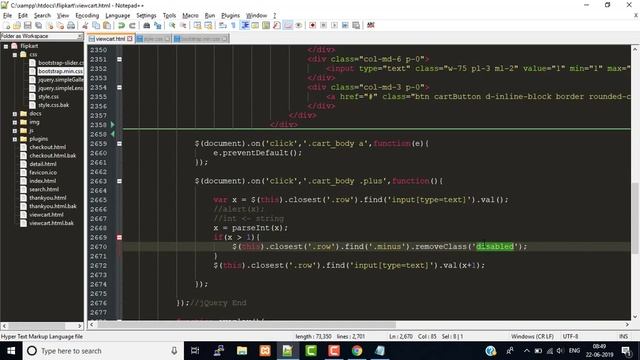Toggle synchronized horizontal scrolling
Screen dimensions: 640x360
(208, 25)
